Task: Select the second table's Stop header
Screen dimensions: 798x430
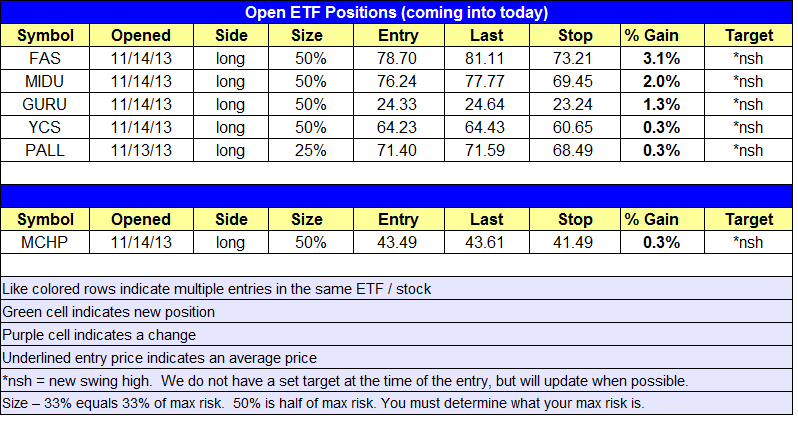Action: (x=575, y=219)
